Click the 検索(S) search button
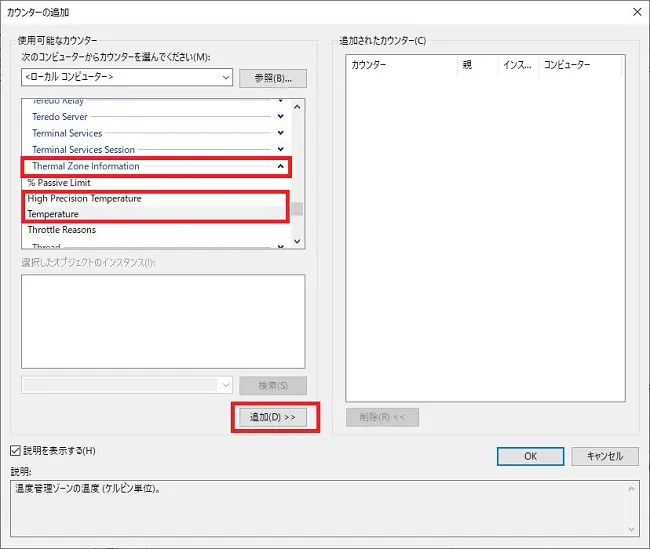Viewport: 650px width, 549px height. pos(273,386)
